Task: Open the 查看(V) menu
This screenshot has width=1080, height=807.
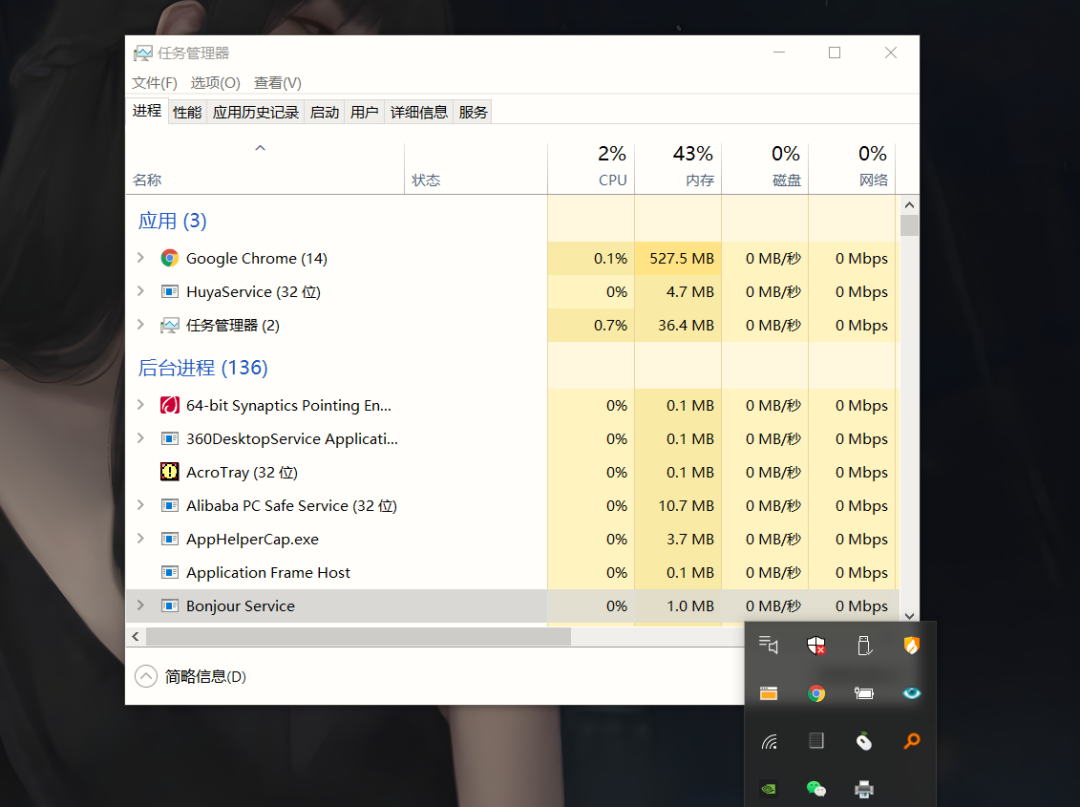Action: click(x=277, y=83)
